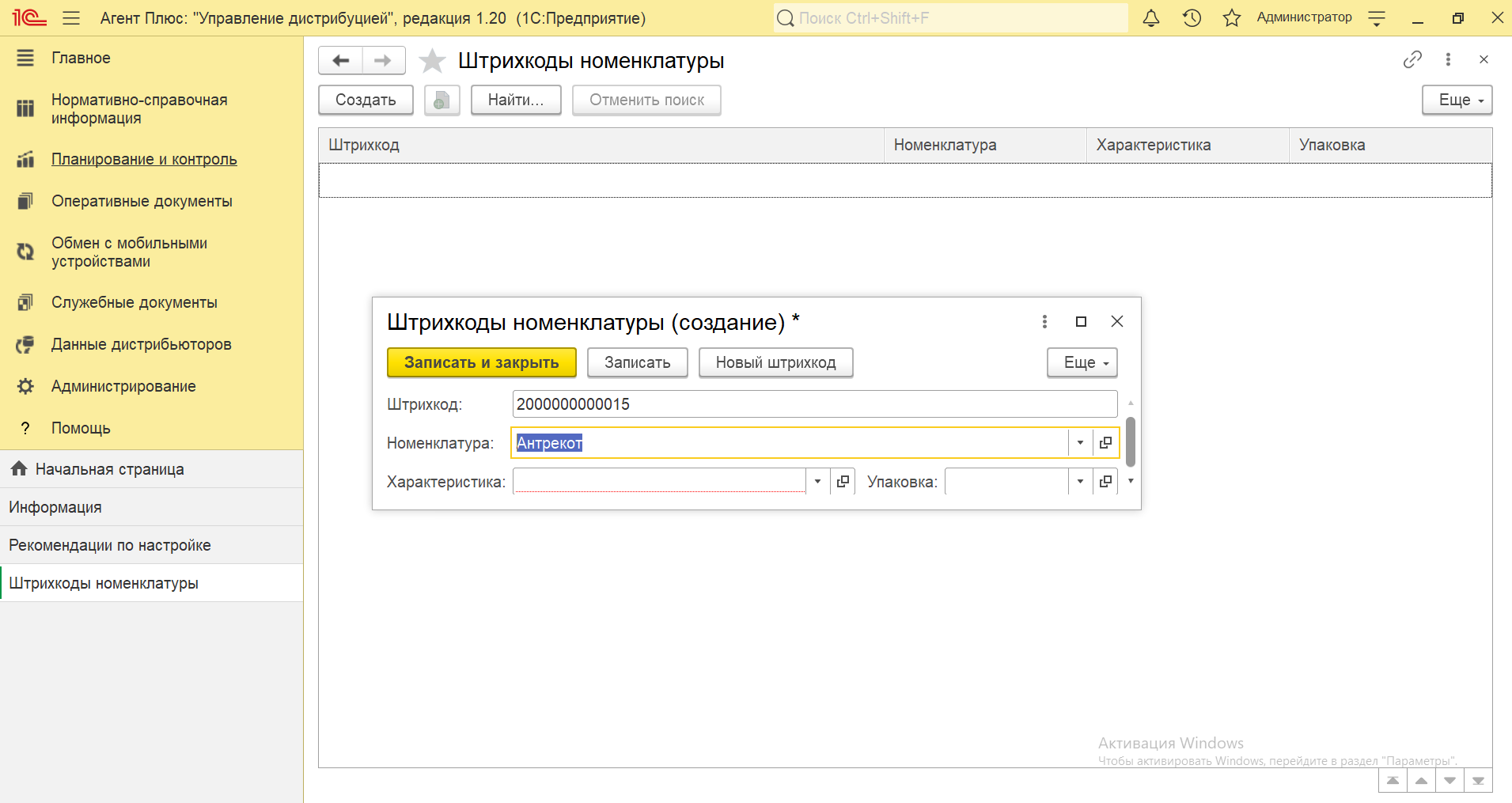The width and height of the screenshot is (1512, 803).
Task: Click the copy-record icon next to Создать
Action: coord(441,100)
